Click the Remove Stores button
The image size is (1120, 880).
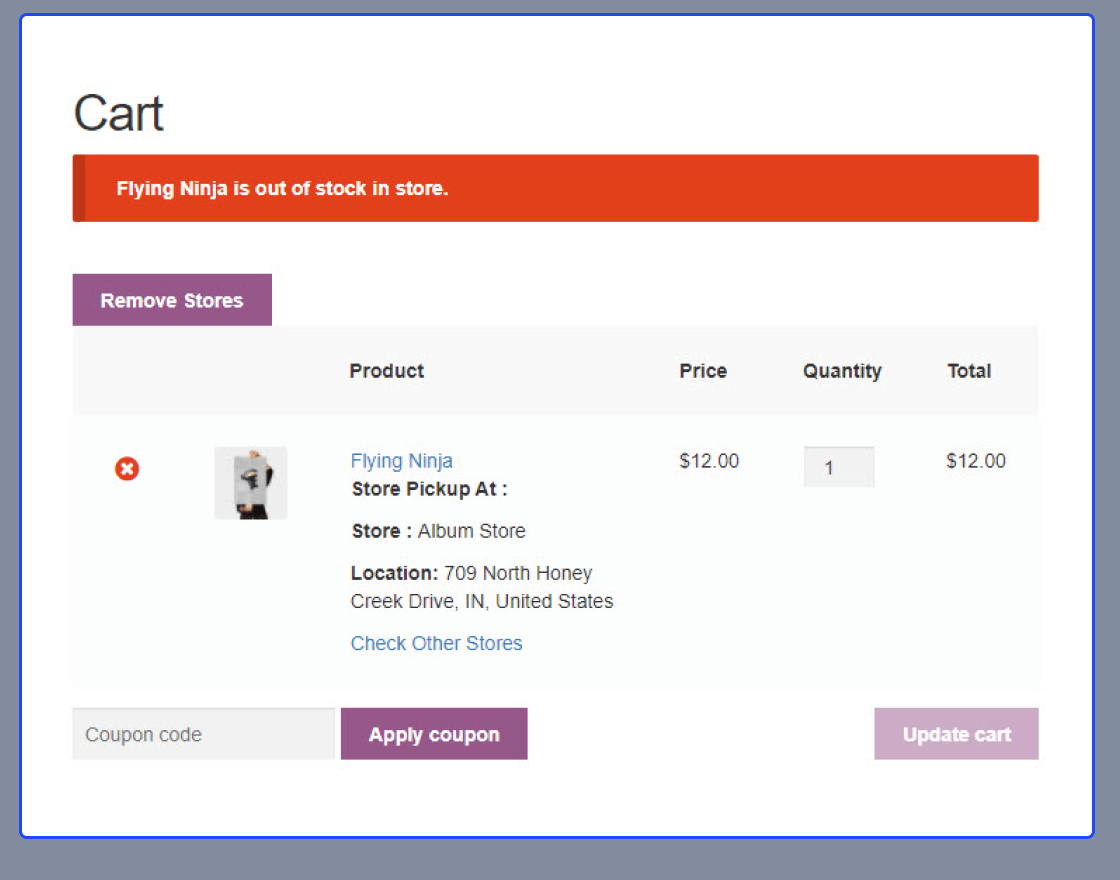point(171,299)
